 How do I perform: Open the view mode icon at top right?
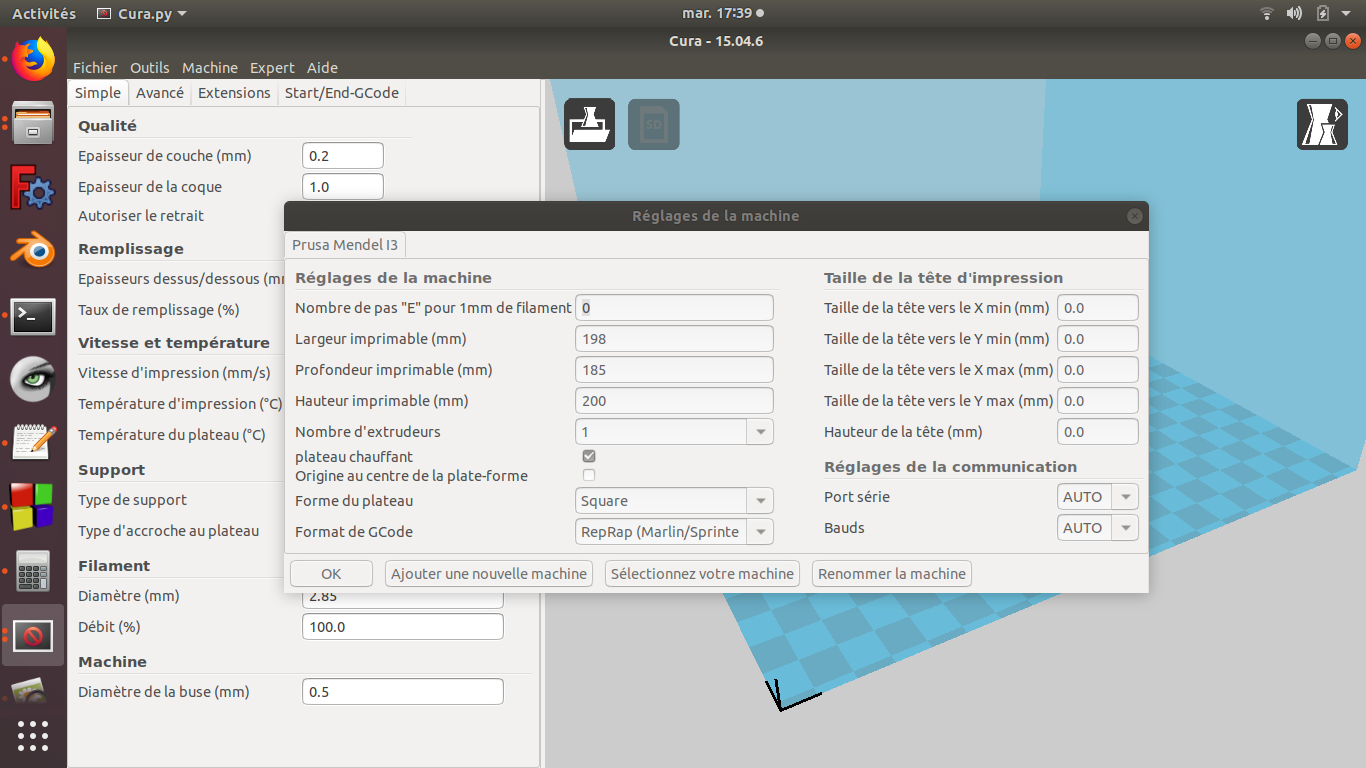tap(1322, 125)
